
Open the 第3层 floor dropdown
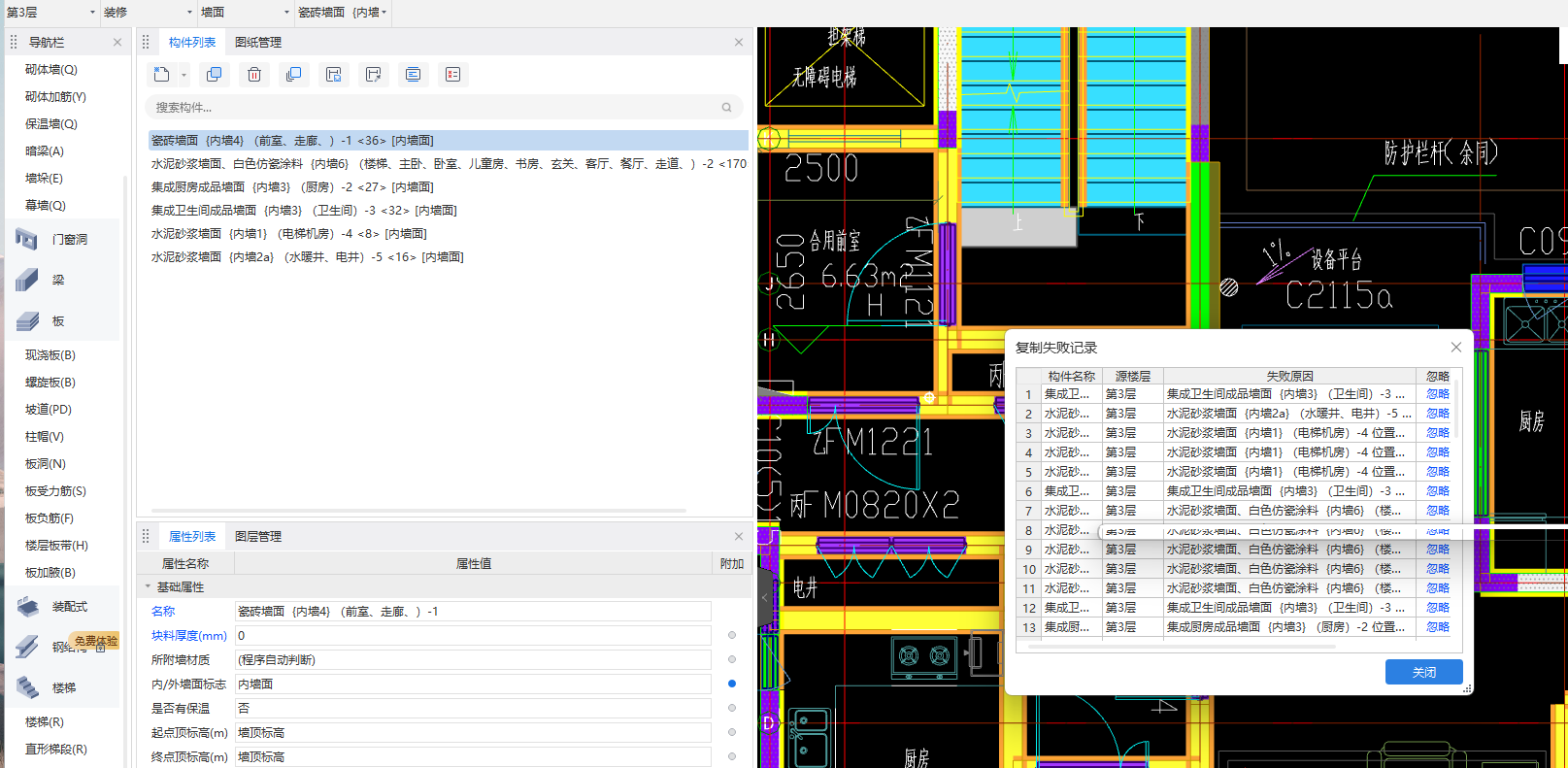[x=50, y=13]
